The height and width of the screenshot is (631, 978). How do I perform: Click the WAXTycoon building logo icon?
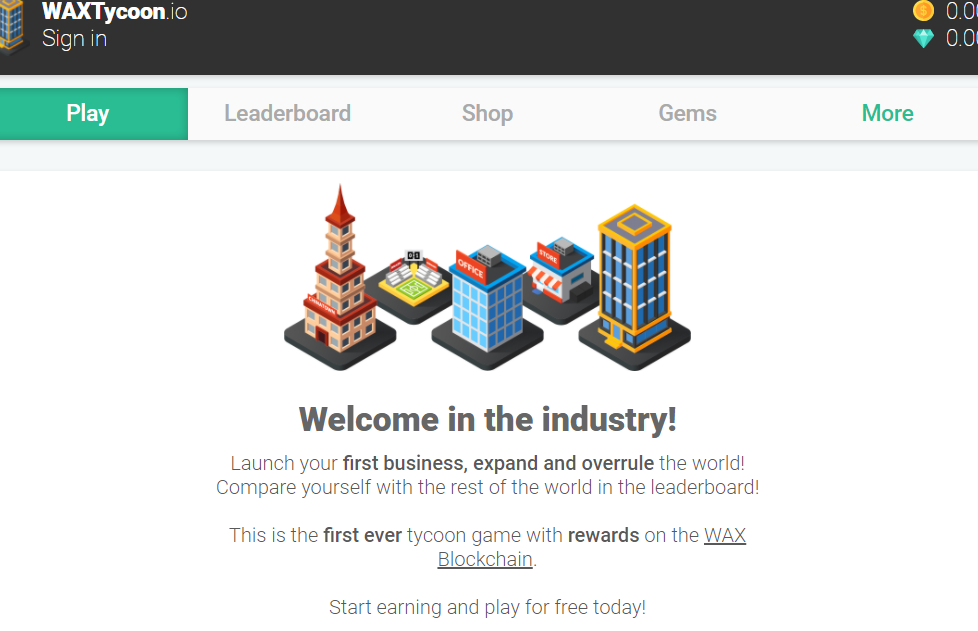[x=12, y=27]
